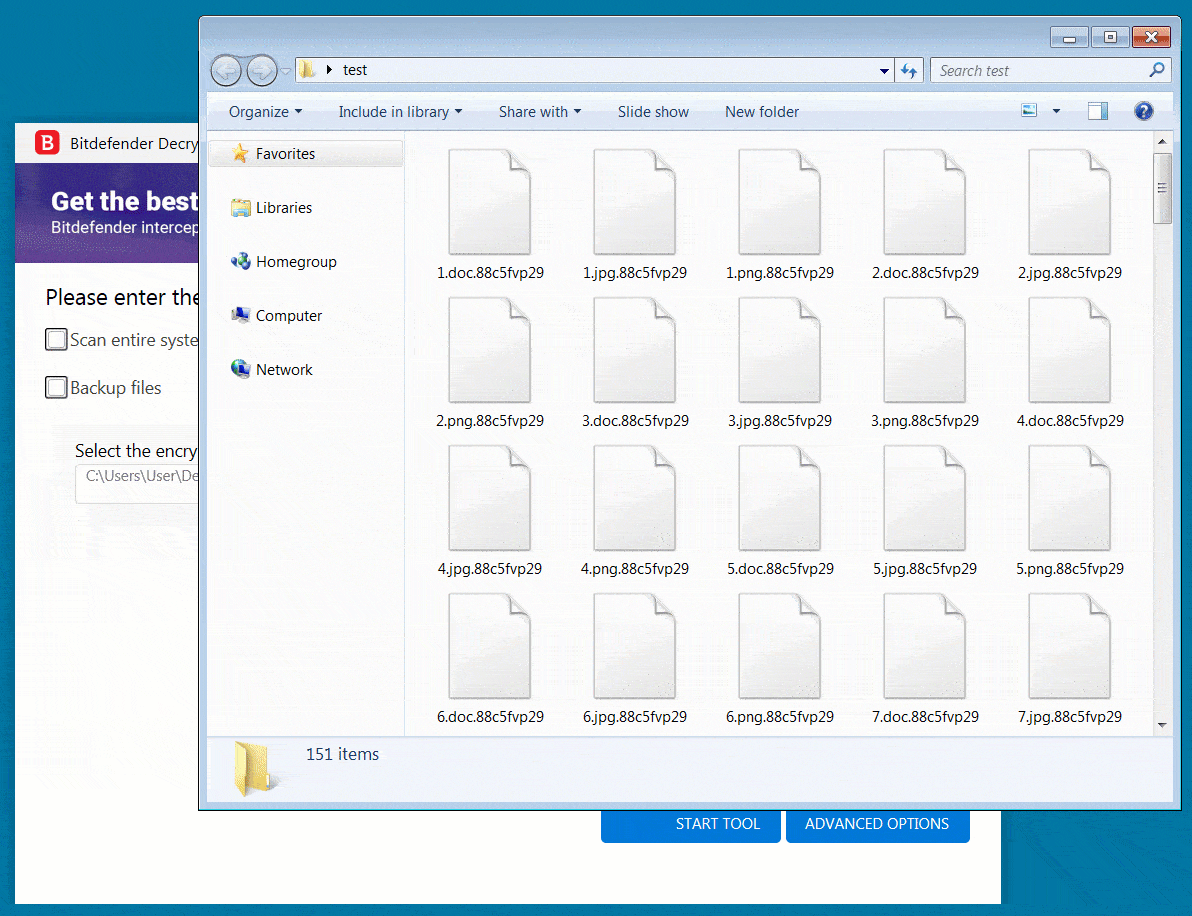
Task: Click the Back navigation arrow
Action: pyautogui.click(x=226, y=71)
